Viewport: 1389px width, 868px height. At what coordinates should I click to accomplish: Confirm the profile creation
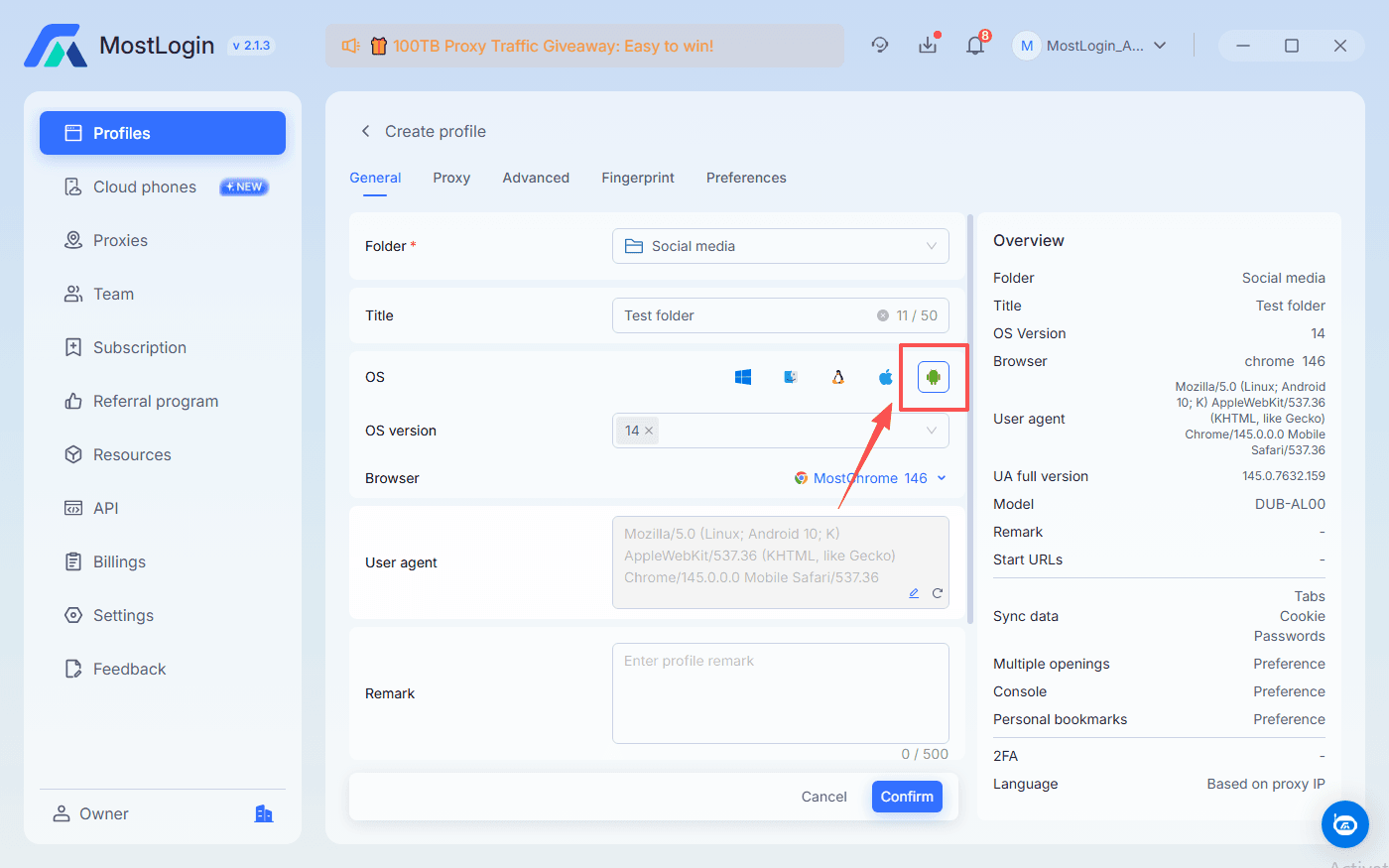coord(906,797)
